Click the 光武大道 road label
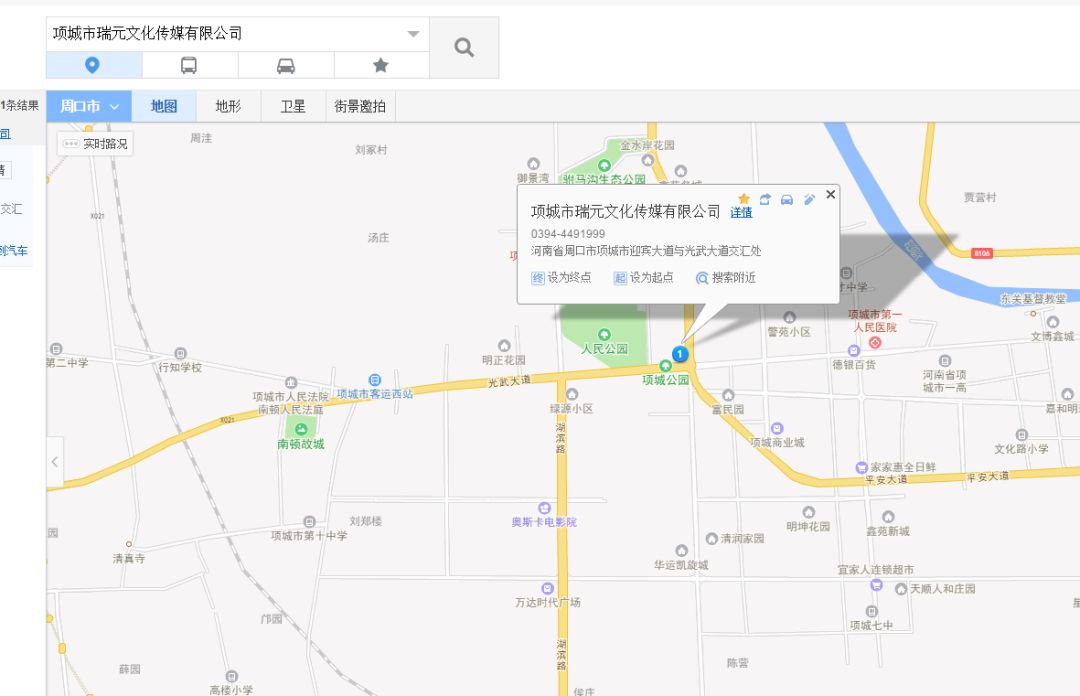The image size is (1080, 696). coord(509,381)
